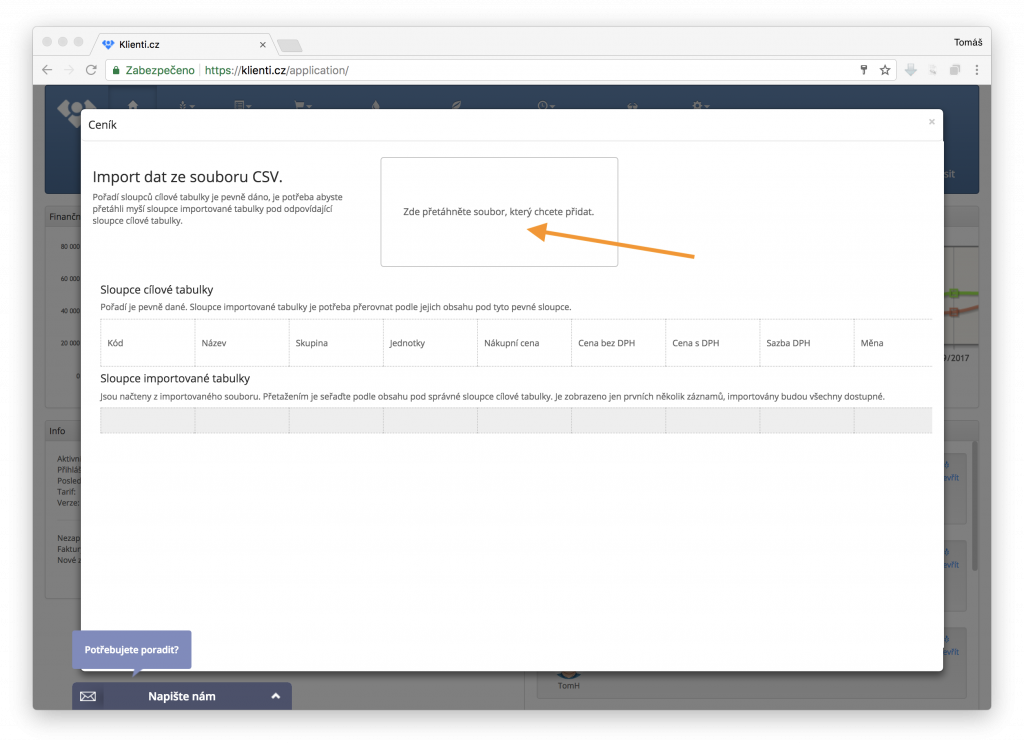Viewport: 1024px width, 749px height.
Task: Bookmark the page with the star icon
Action: tap(885, 71)
